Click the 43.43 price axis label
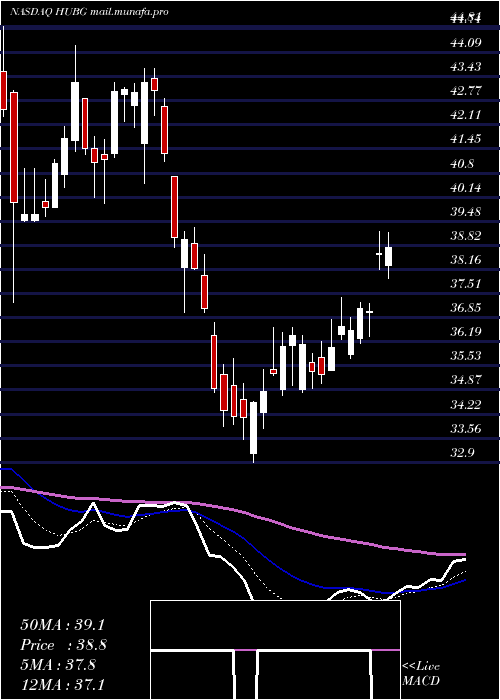This screenshot has width=500, height=700. [467, 67]
